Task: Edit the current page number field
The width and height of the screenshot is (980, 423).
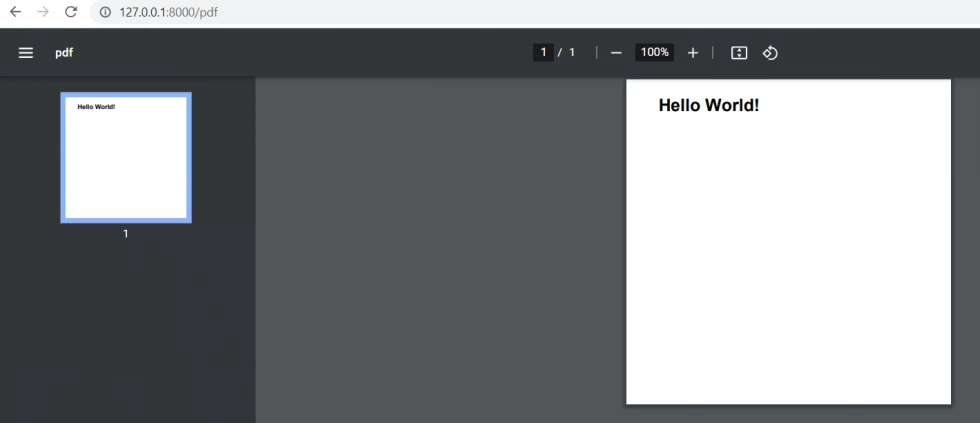Action: 543,52
